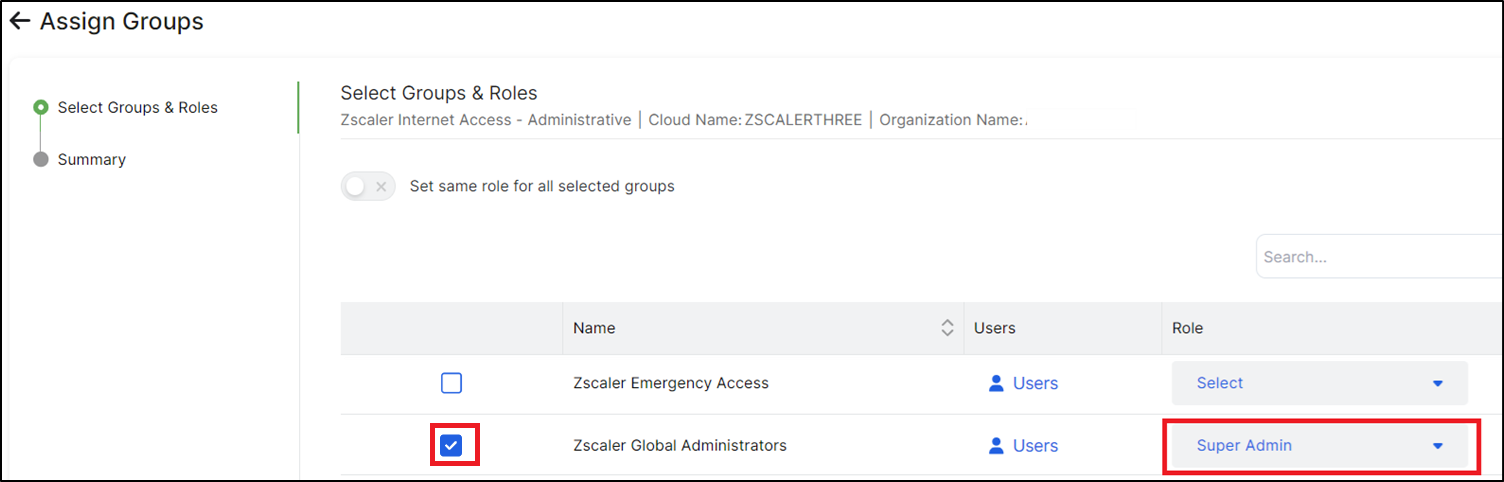1504x482 pixels.
Task: Uncheck the Zscaler Global Administrators checkbox
Action: (x=452, y=446)
